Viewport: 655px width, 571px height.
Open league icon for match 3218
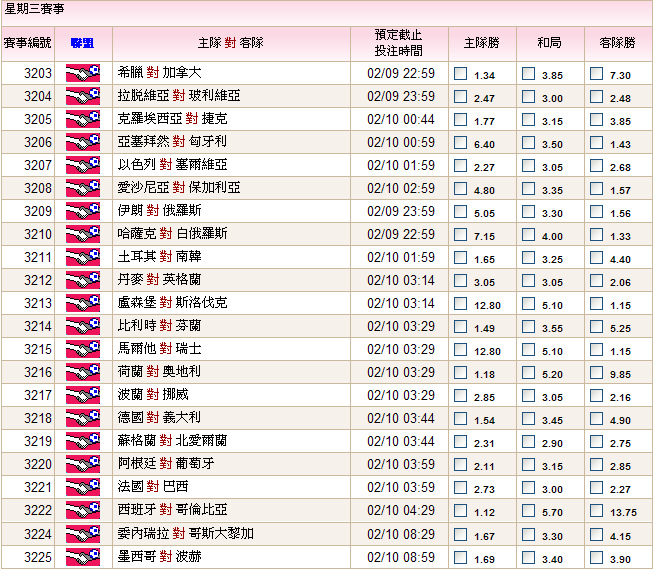coord(83,418)
